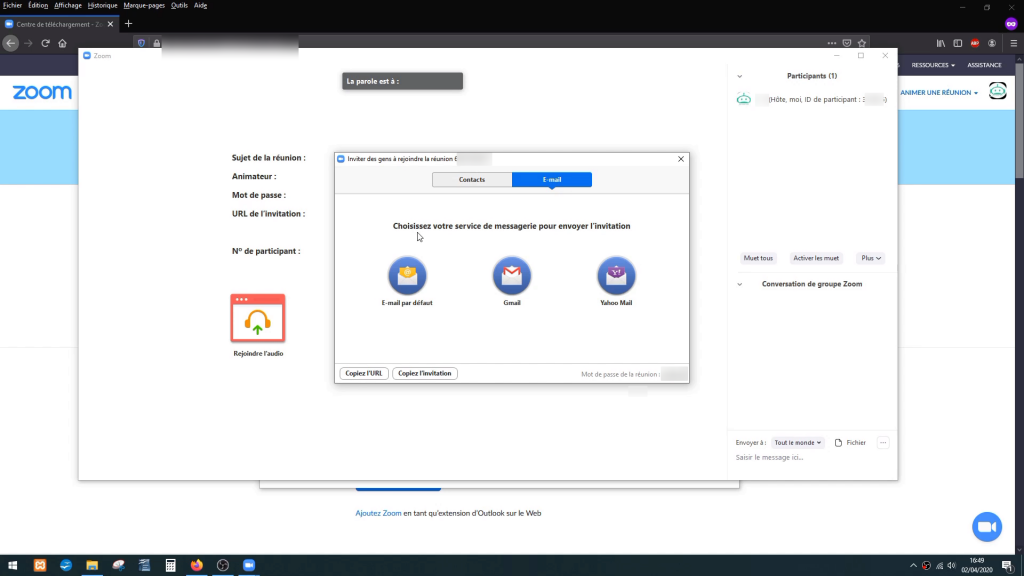Image resolution: width=1024 pixels, height=576 pixels.
Task: Choose the Yahoo Mail service icon
Action: [616, 276]
